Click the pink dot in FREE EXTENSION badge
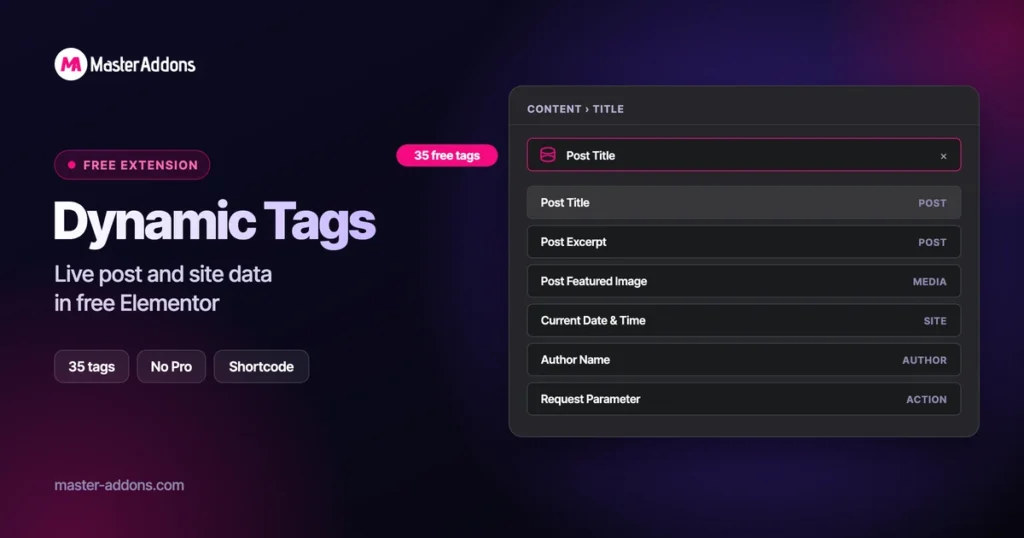This screenshot has height=538, width=1024. pyautogui.click(x=72, y=165)
